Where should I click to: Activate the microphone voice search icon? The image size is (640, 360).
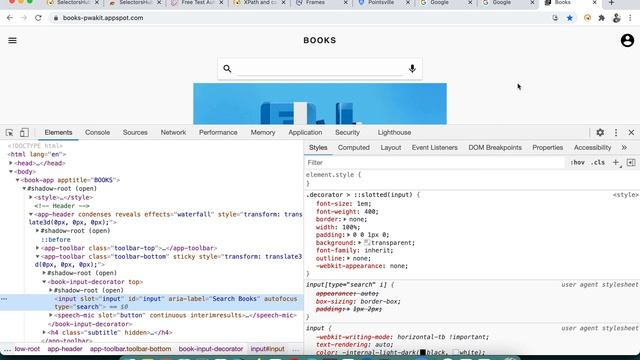coord(412,69)
